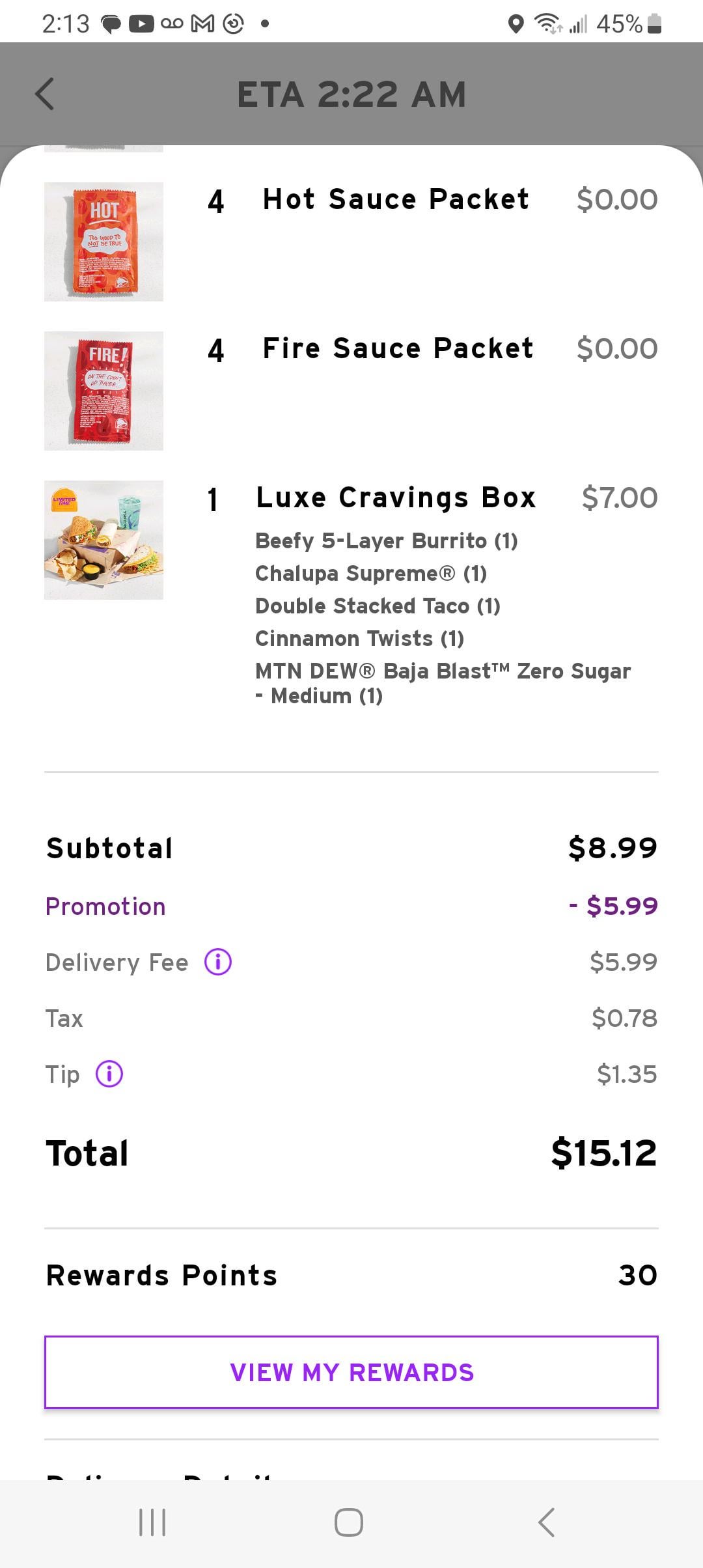This screenshot has height=1568, width=703.
Task: Tap the back arrow beside ETA header
Action: click(x=44, y=94)
